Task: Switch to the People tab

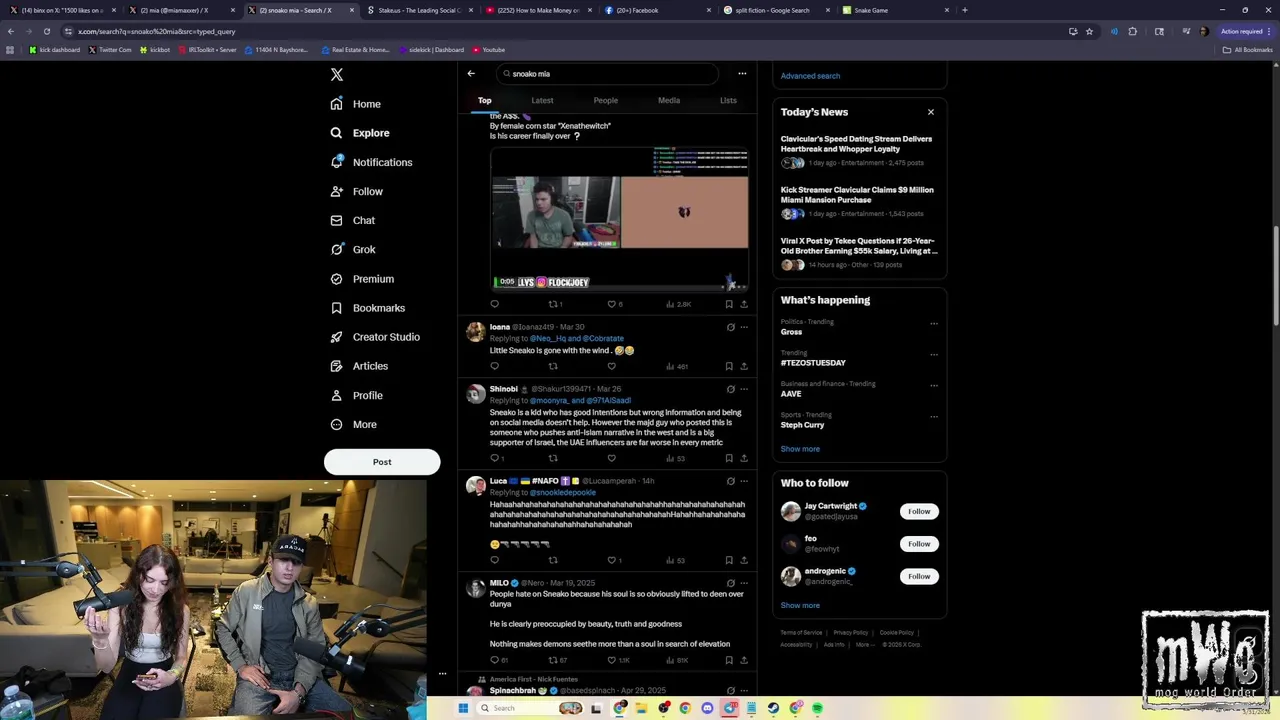Action: click(605, 100)
